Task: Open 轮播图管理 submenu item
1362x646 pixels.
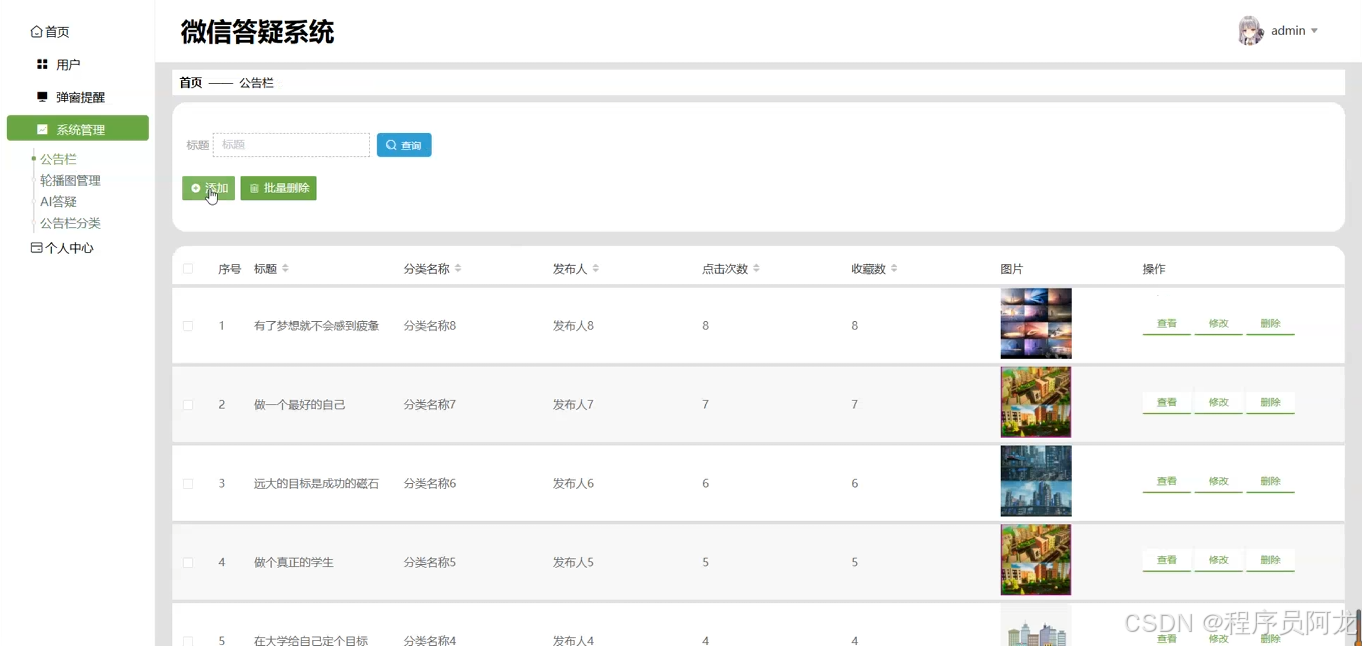Action: click(x=70, y=181)
